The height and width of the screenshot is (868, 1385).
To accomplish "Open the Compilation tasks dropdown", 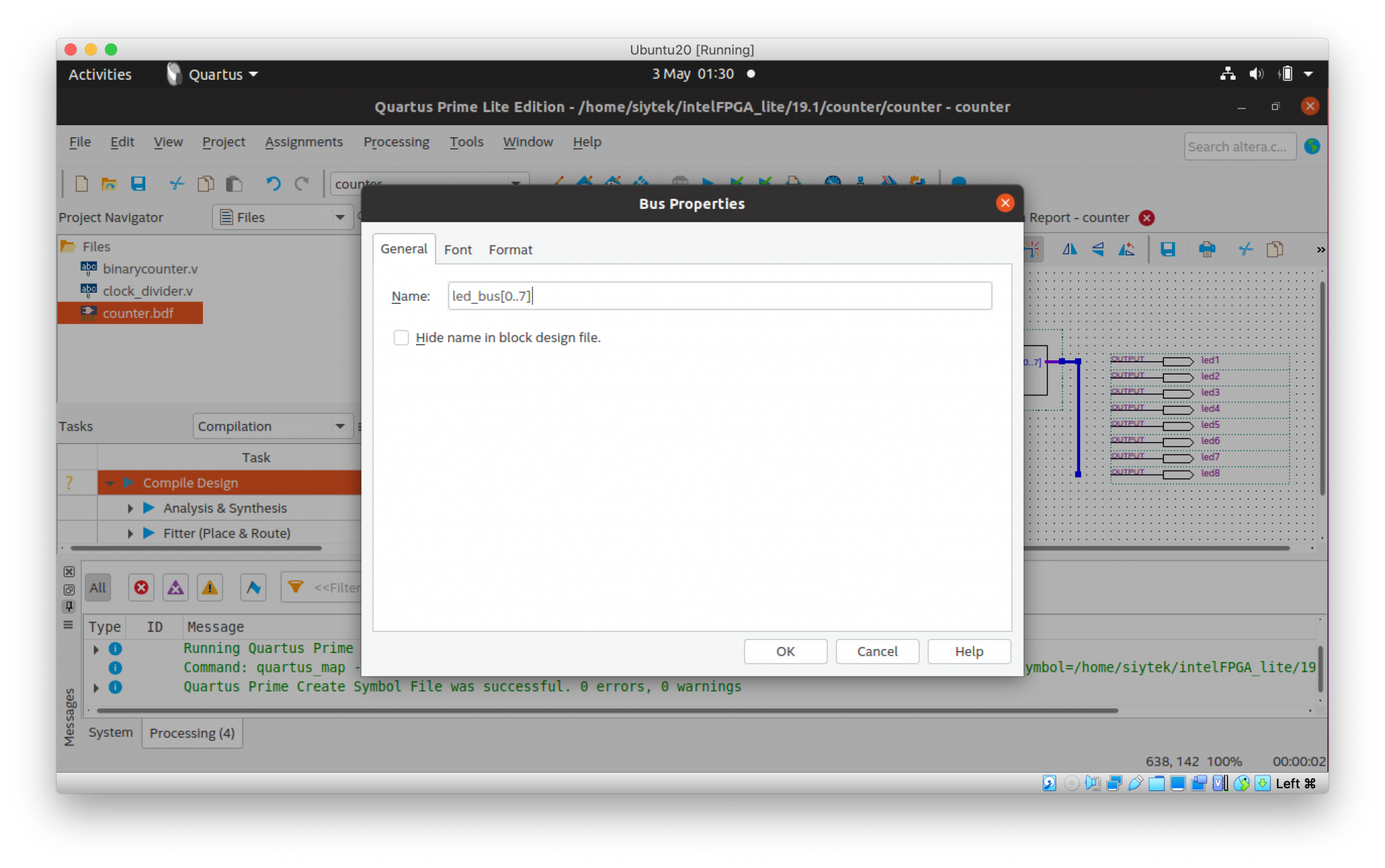I will click(272, 427).
